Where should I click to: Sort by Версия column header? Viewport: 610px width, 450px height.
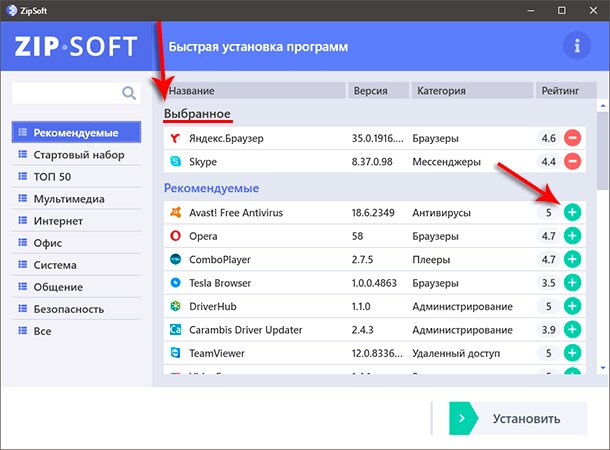pyautogui.click(x=378, y=91)
